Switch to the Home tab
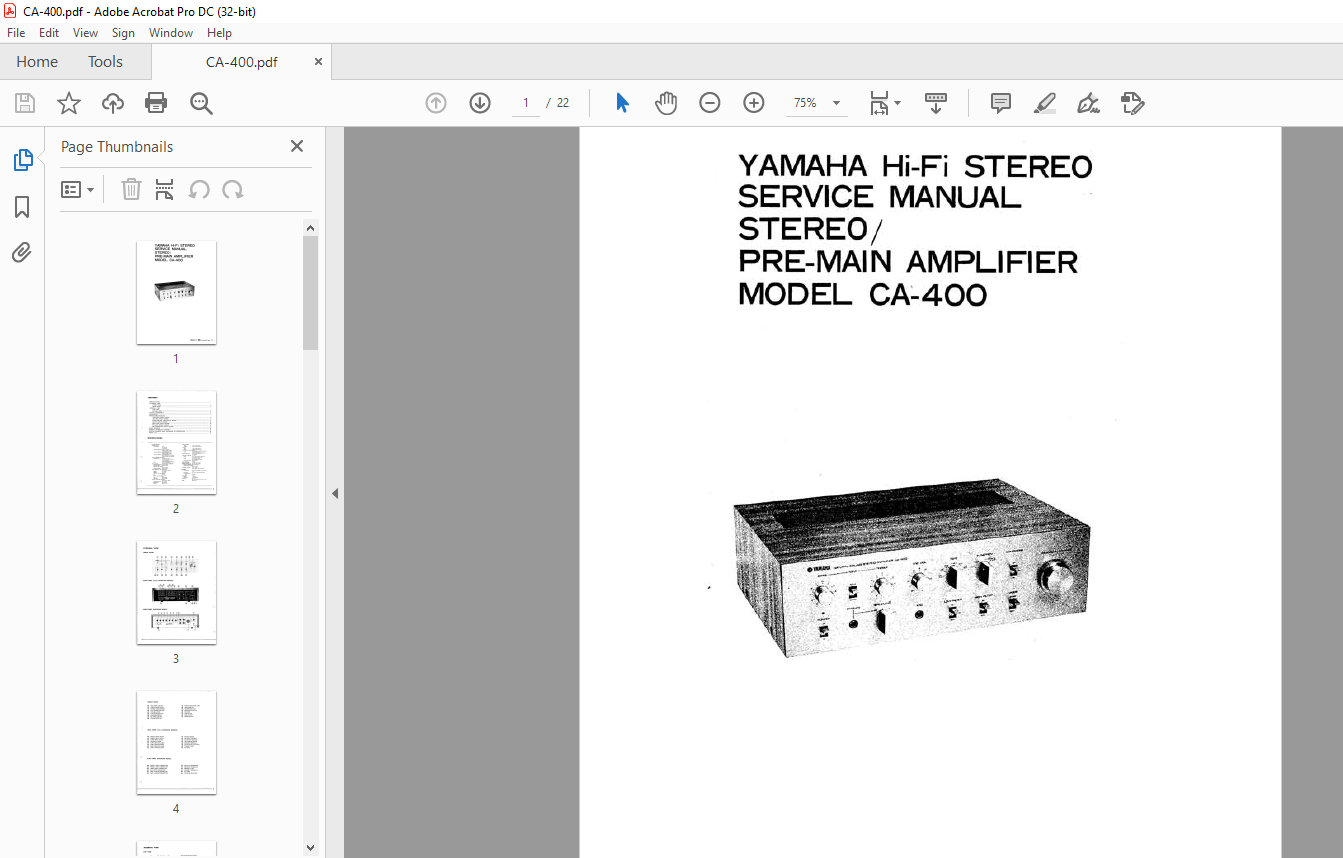The height and width of the screenshot is (858, 1343). 37,62
